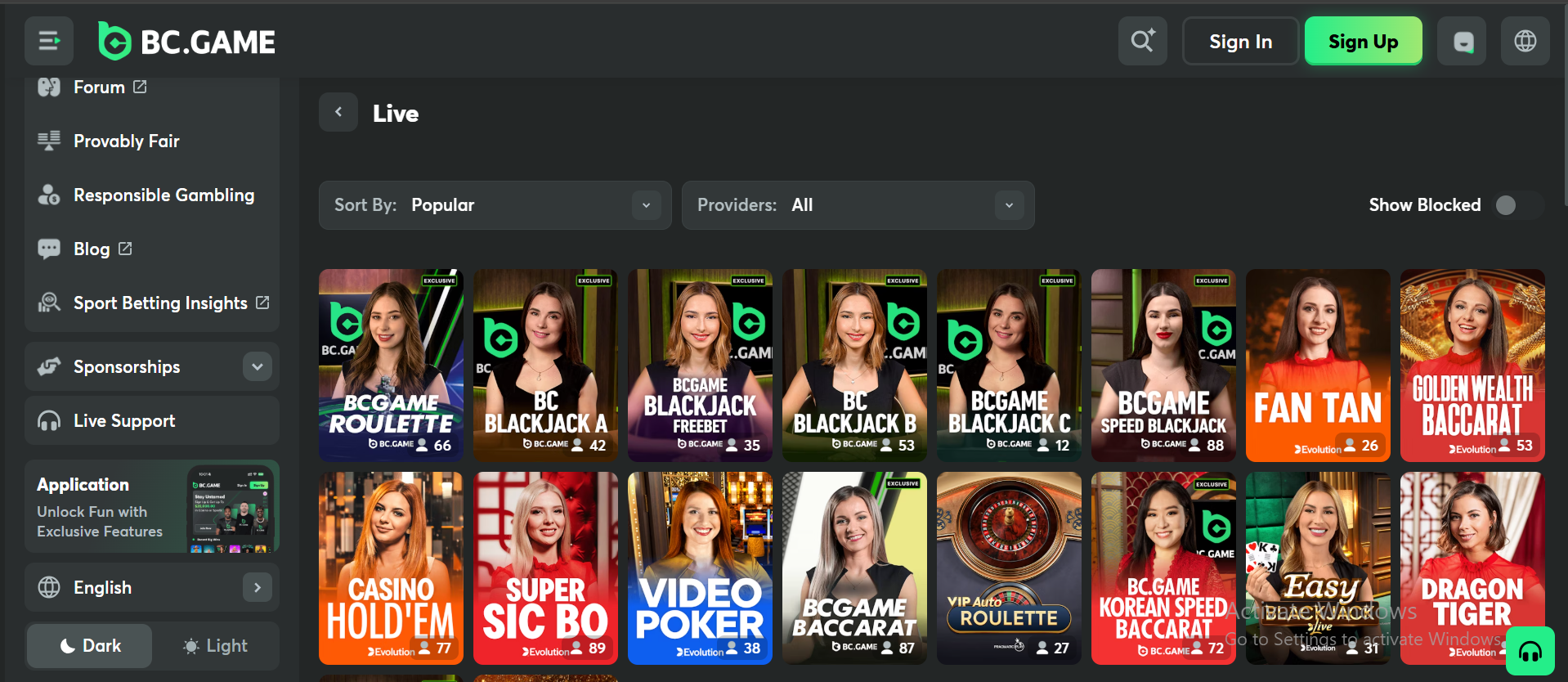The height and width of the screenshot is (682, 1568).
Task: Click the Blog speech bubble icon
Action: pos(49,249)
